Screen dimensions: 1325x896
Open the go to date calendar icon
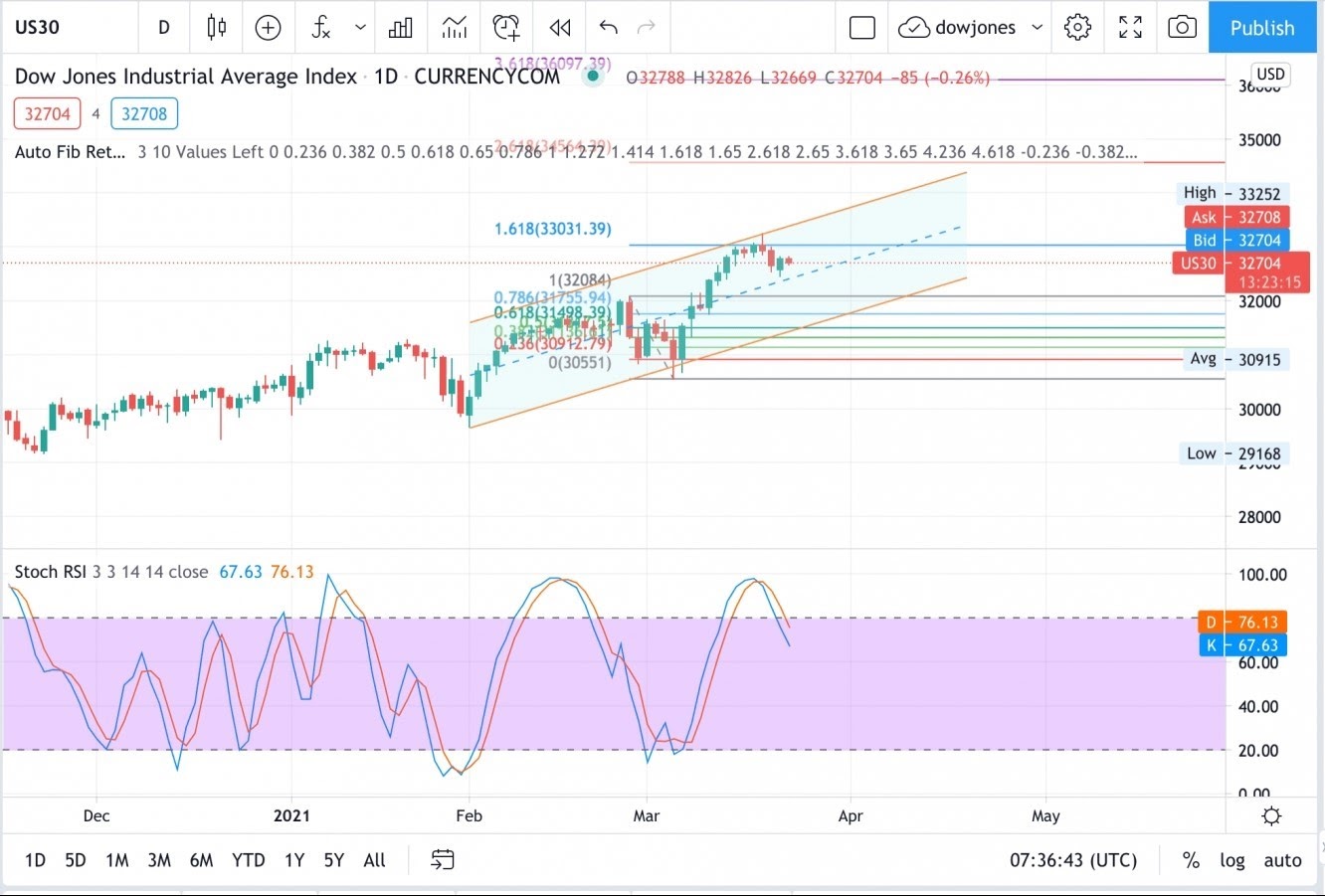tap(443, 860)
